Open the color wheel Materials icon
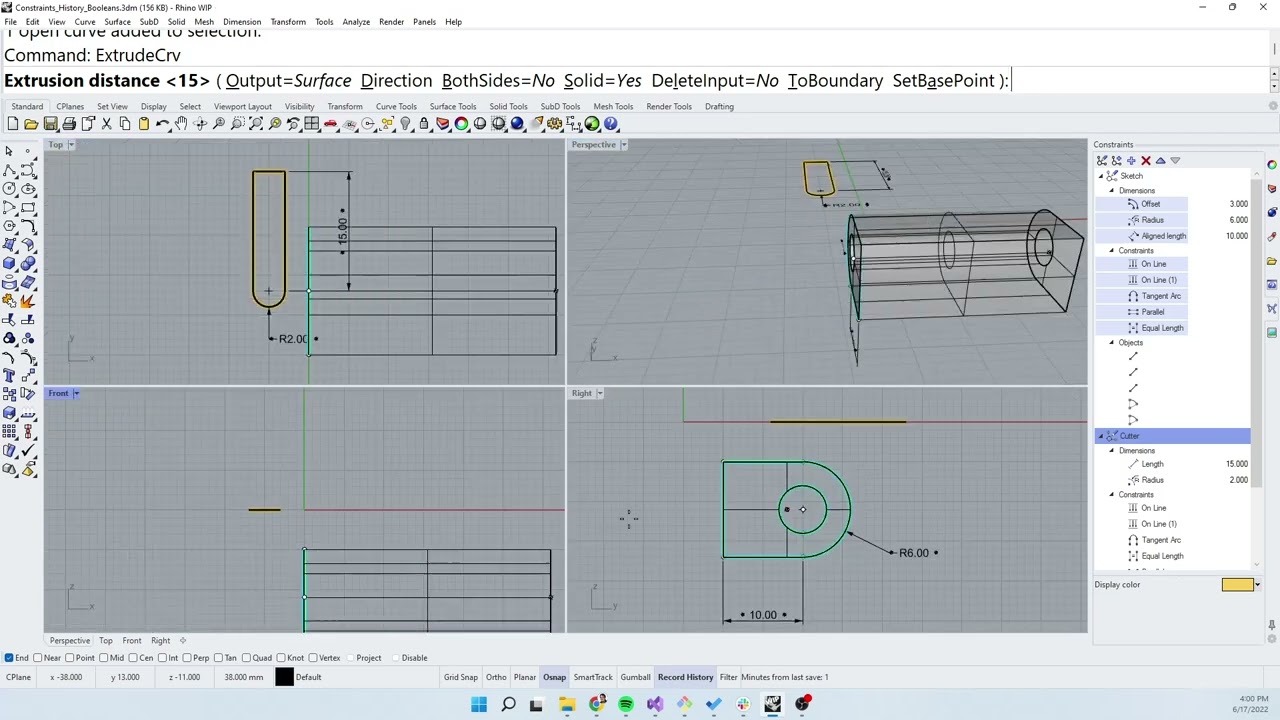 pyautogui.click(x=461, y=124)
